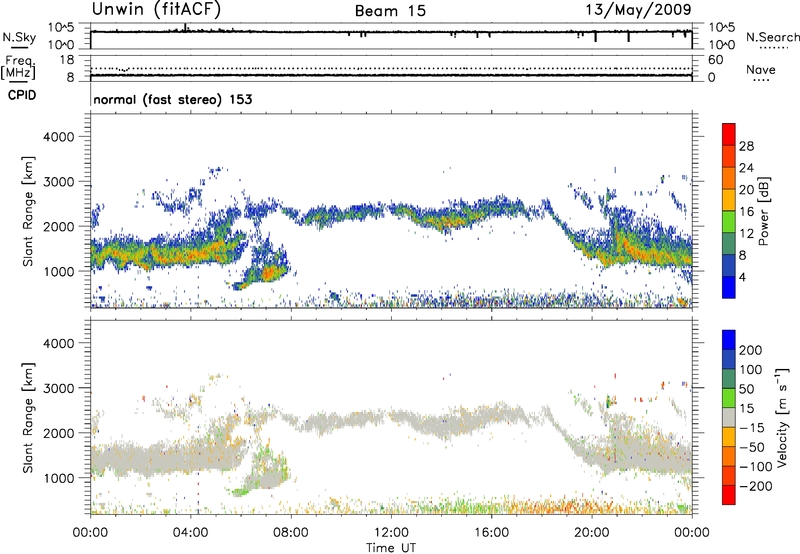Click the '-200' label on Velocity color bar

coord(756,486)
